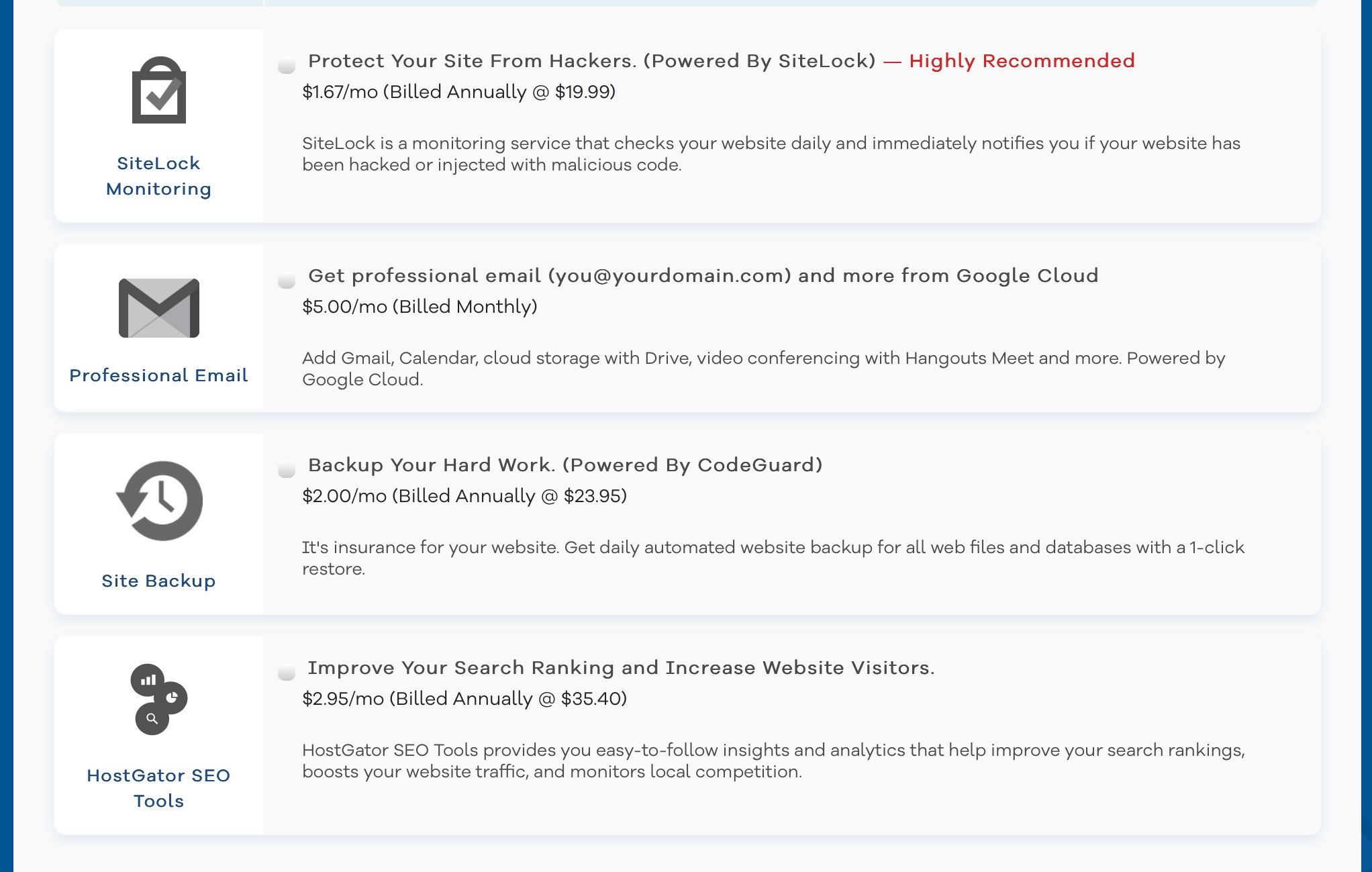Click the red Highly Recommended text
The height and width of the screenshot is (872, 1372).
[1022, 61]
